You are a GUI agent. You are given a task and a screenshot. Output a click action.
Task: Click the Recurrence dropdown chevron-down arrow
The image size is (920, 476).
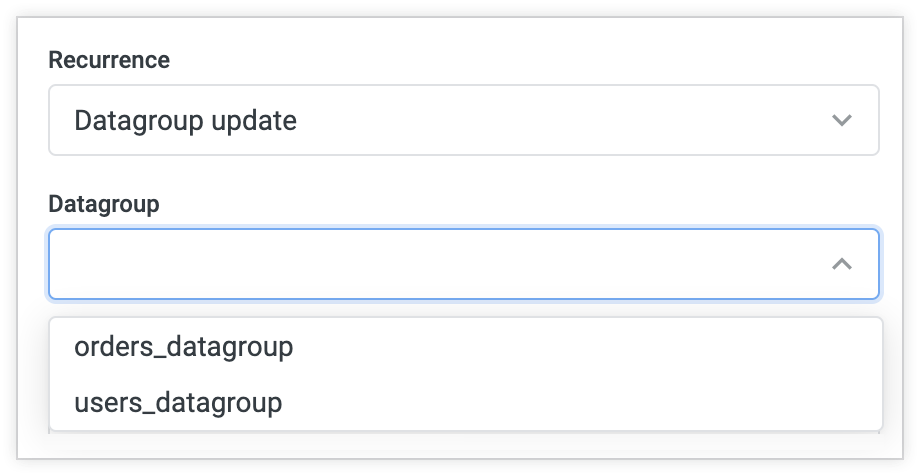pyautogui.click(x=842, y=121)
